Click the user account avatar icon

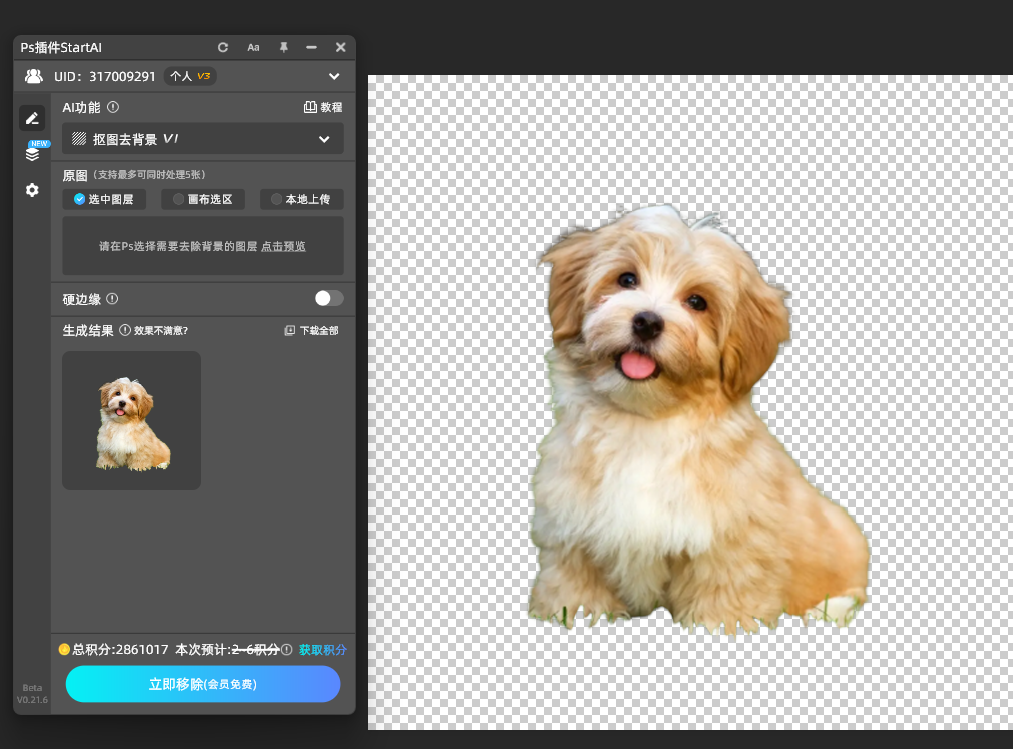coord(34,76)
